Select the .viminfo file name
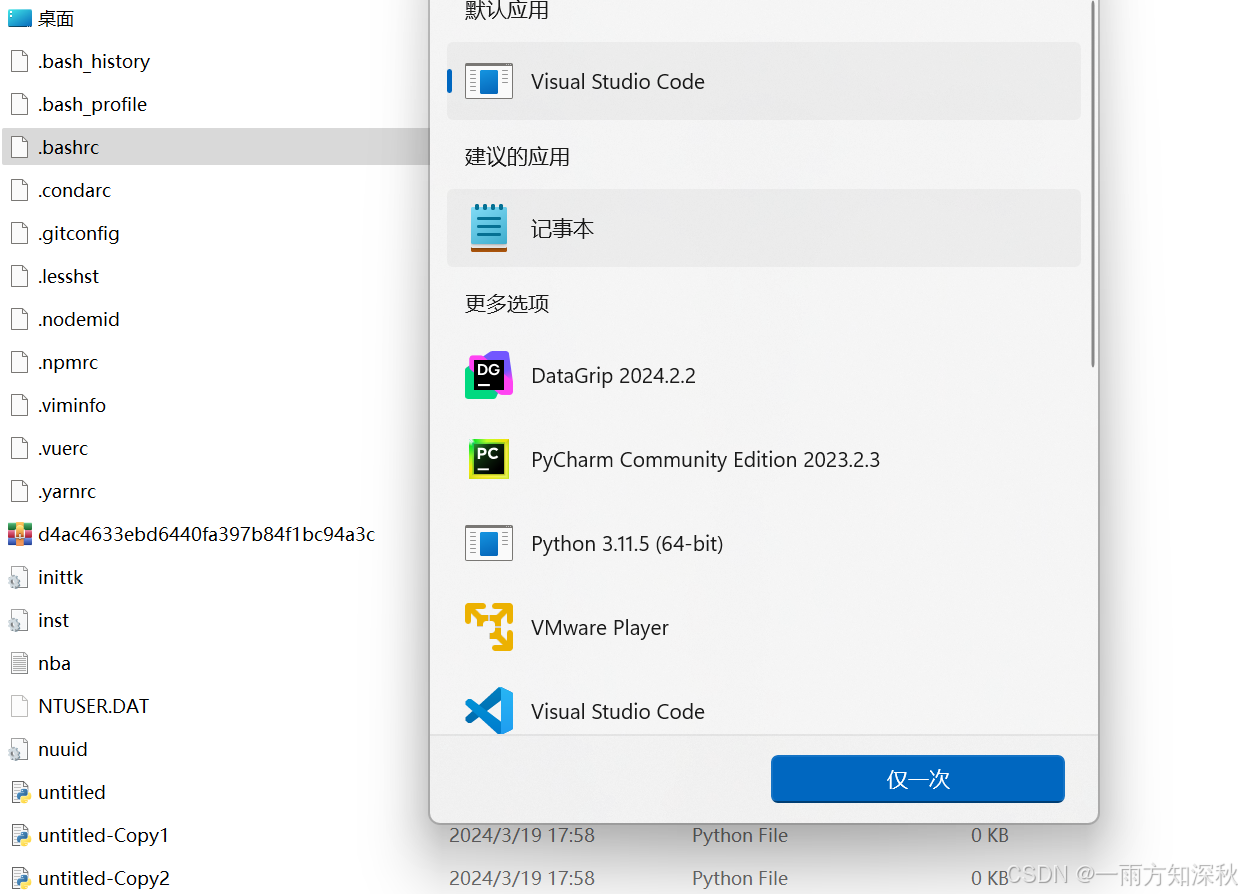Viewport: 1242px width, 894px height. pos(71,405)
